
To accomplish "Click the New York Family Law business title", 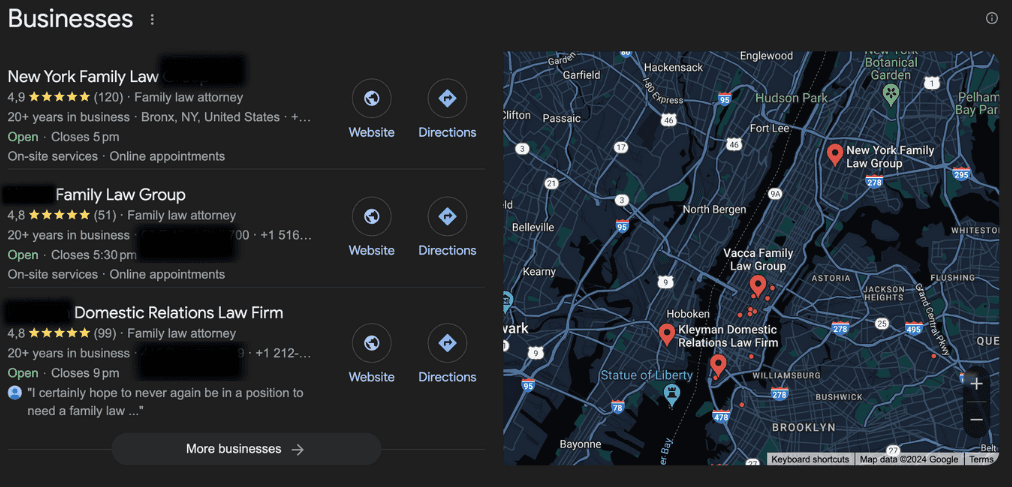I will click(83, 76).
